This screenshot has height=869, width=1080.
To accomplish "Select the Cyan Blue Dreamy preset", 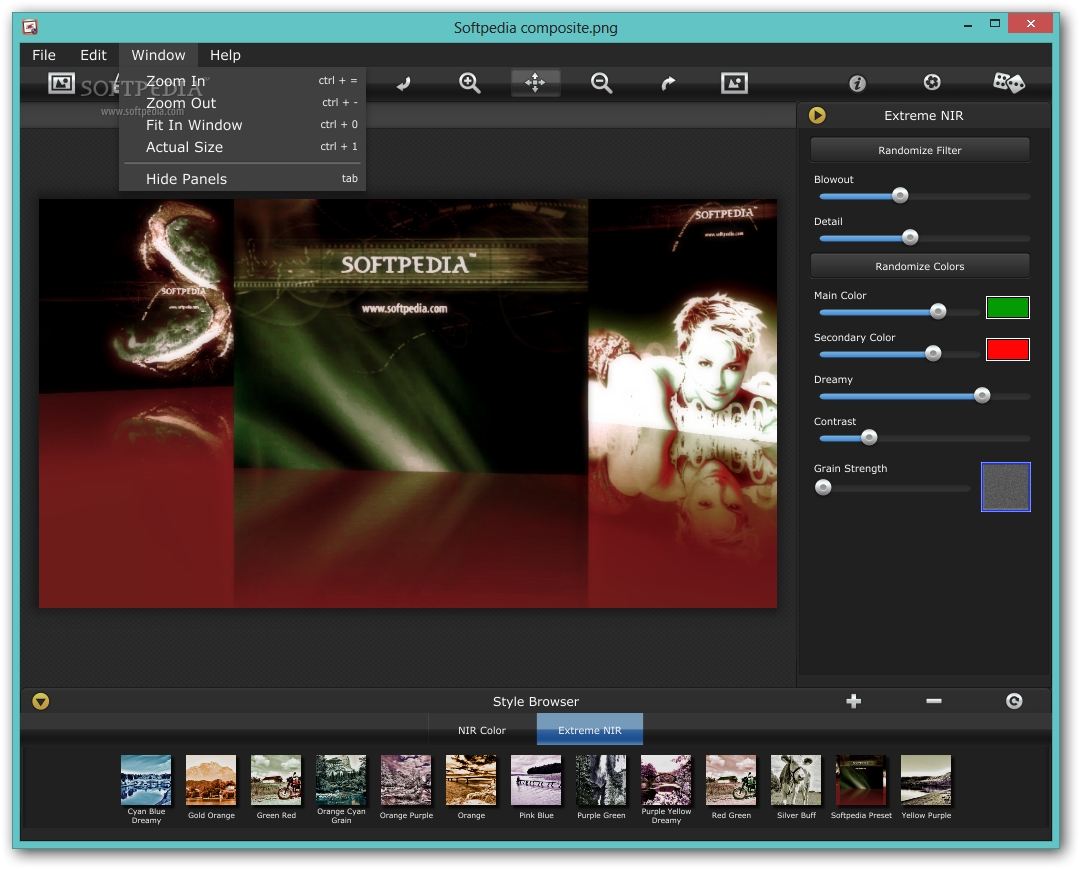I will [x=146, y=780].
